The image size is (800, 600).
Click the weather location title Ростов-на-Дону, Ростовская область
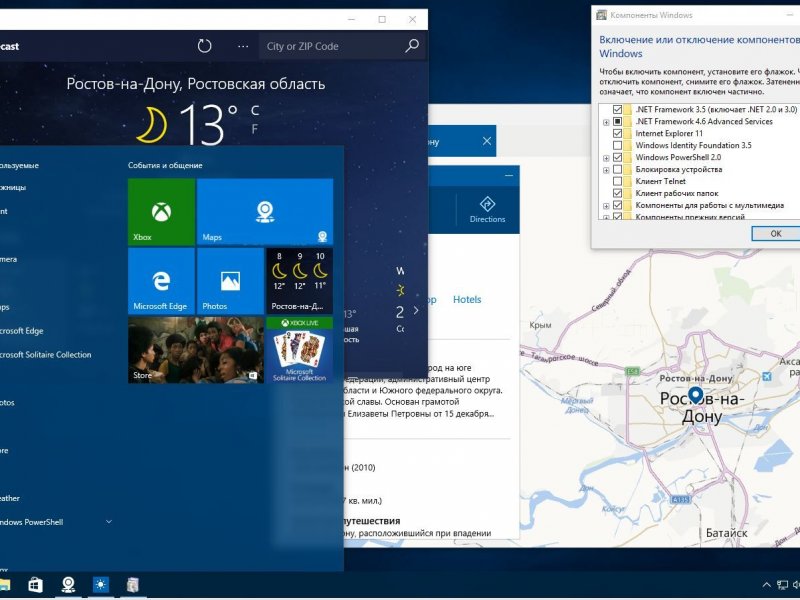tap(196, 84)
